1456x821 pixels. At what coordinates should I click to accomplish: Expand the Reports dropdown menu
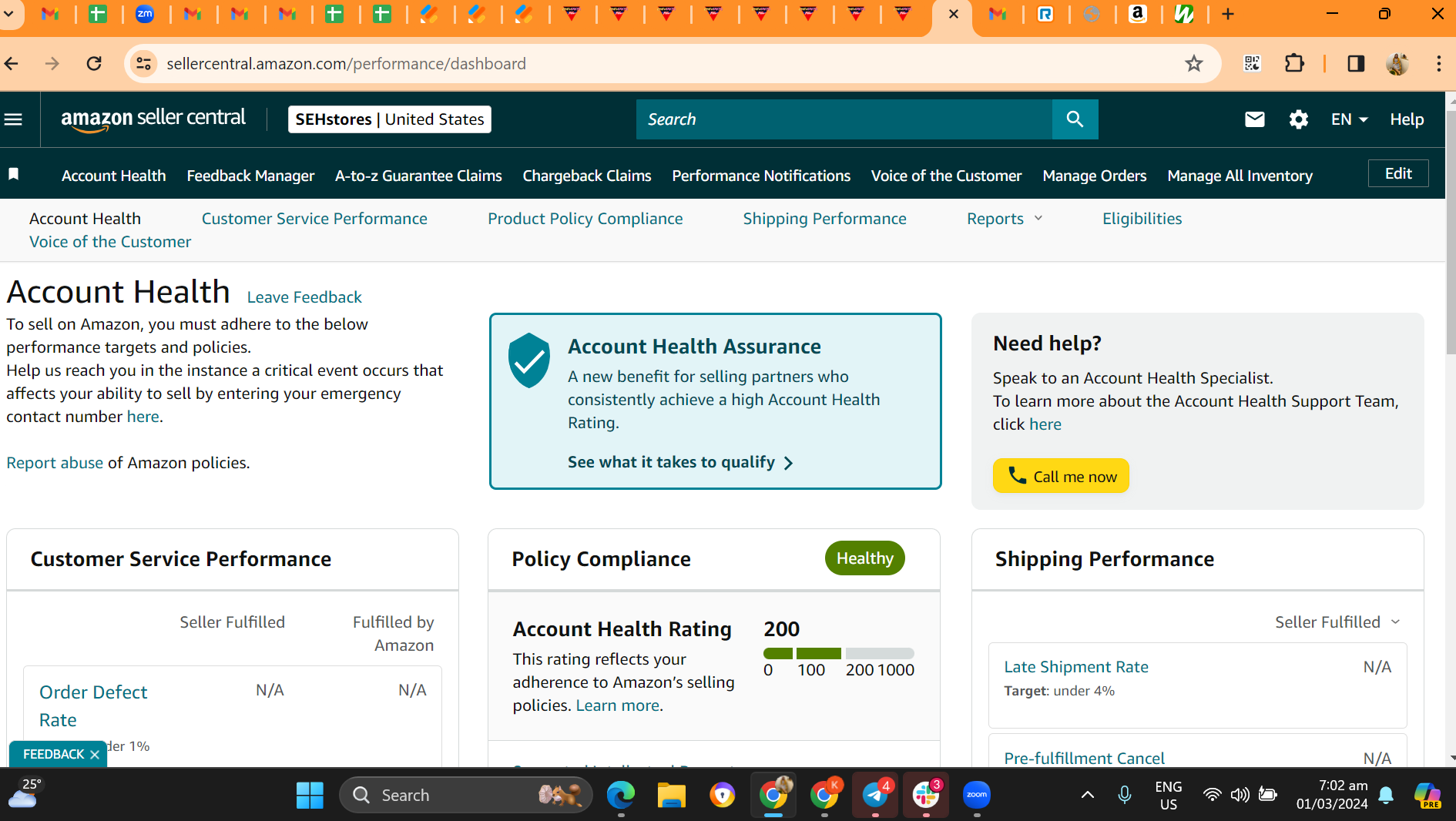(1004, 219)
